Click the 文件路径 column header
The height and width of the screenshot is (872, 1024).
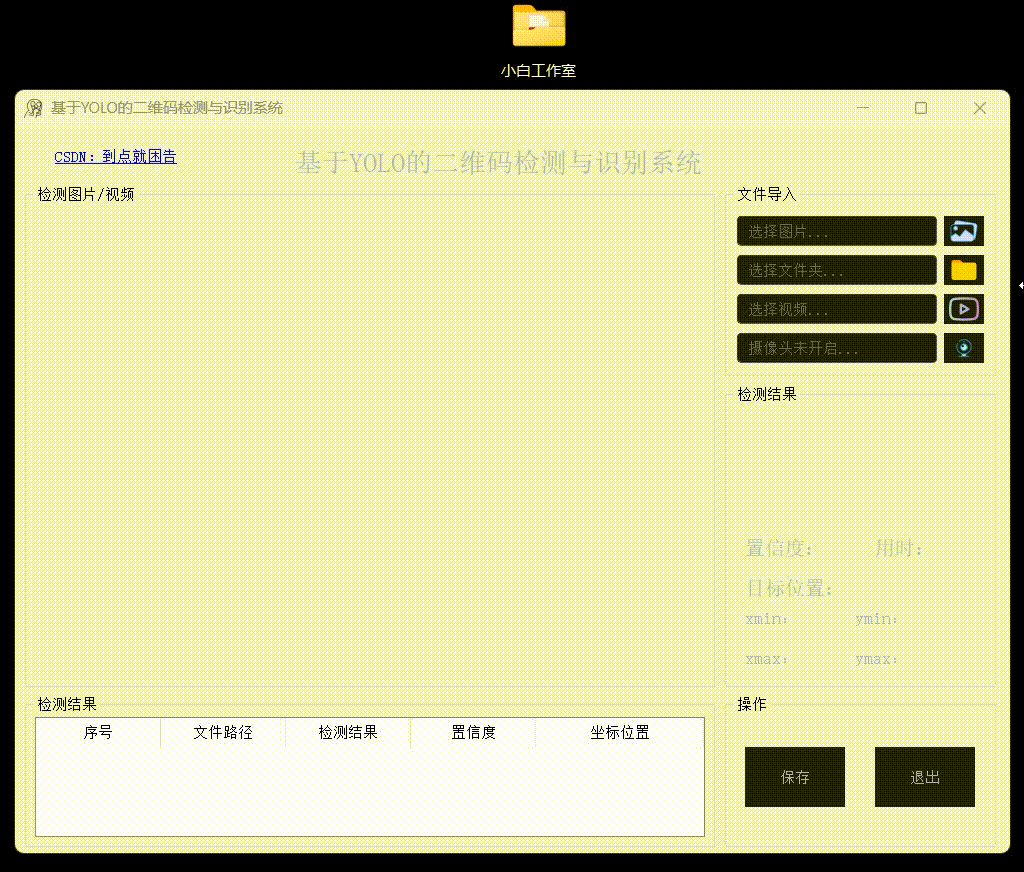tap(222, 733)
